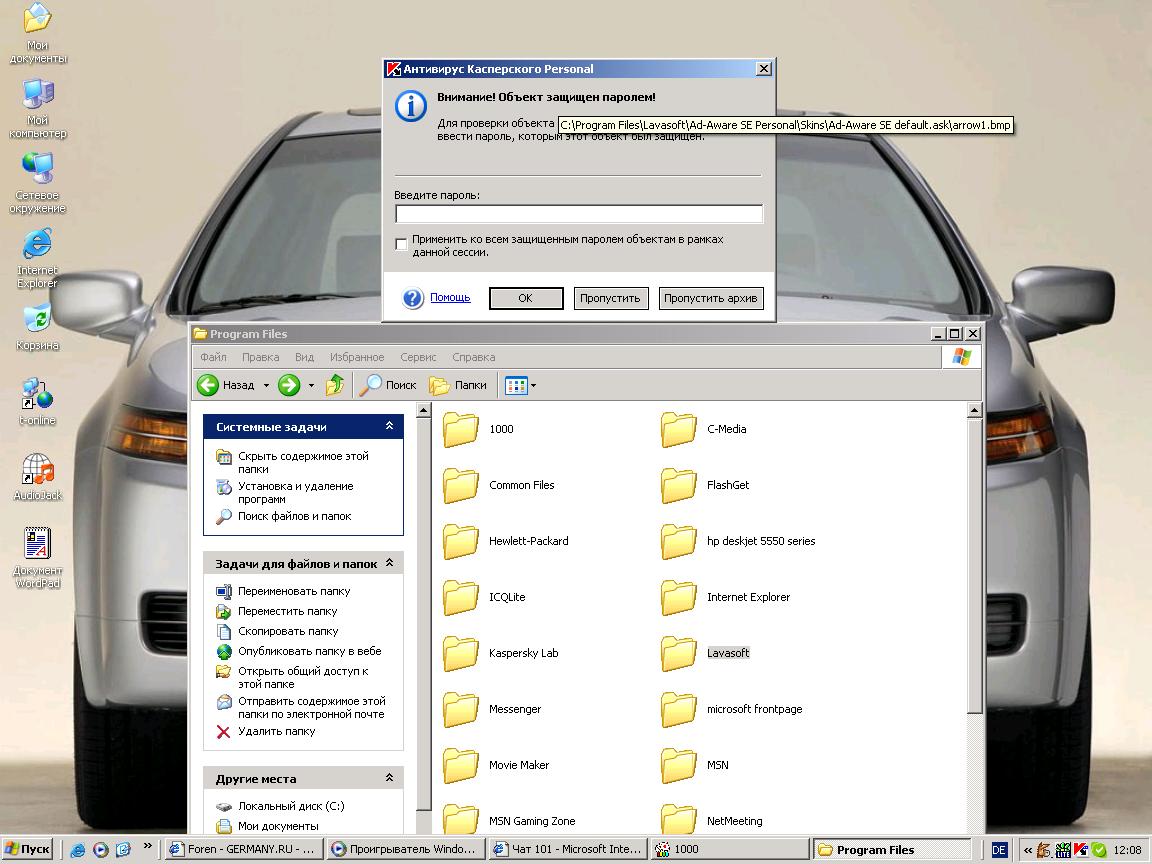Select the AudioJack desktop shortcut

coord(37,477)
